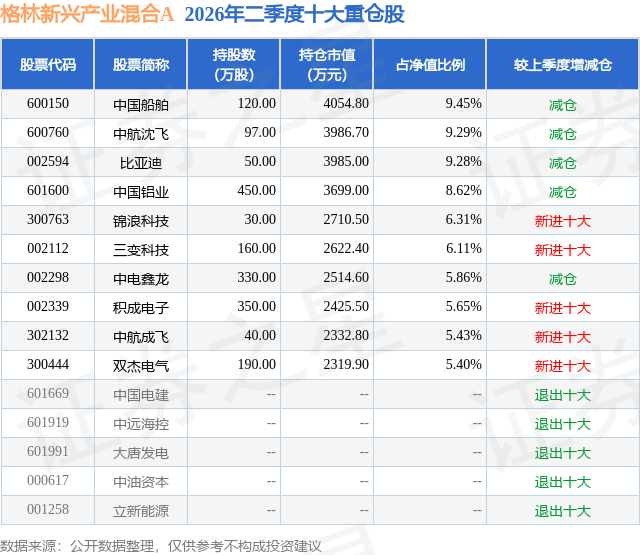Screen dimensions: 640x555
Task: Select stock name 双杰电气
Action: 141,366
